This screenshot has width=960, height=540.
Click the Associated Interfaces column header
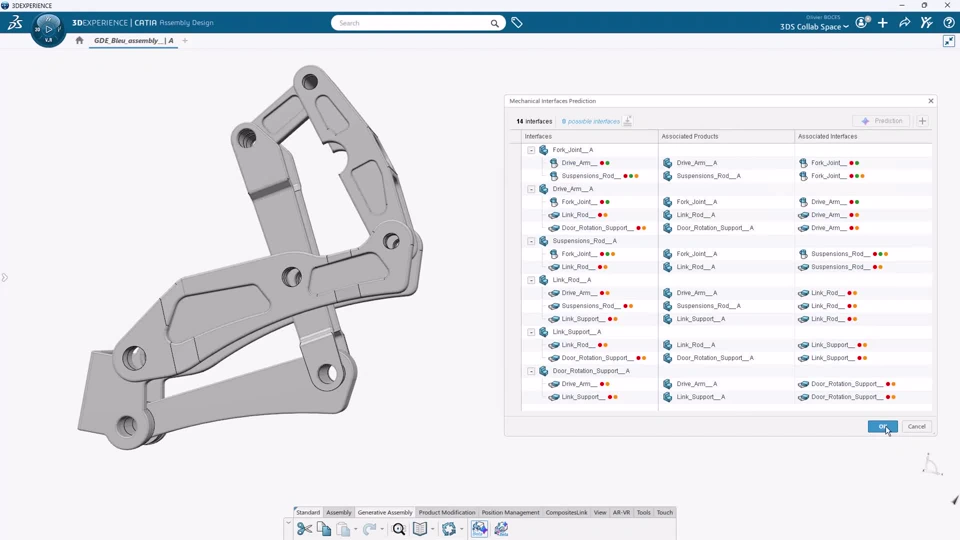(863, 137)
